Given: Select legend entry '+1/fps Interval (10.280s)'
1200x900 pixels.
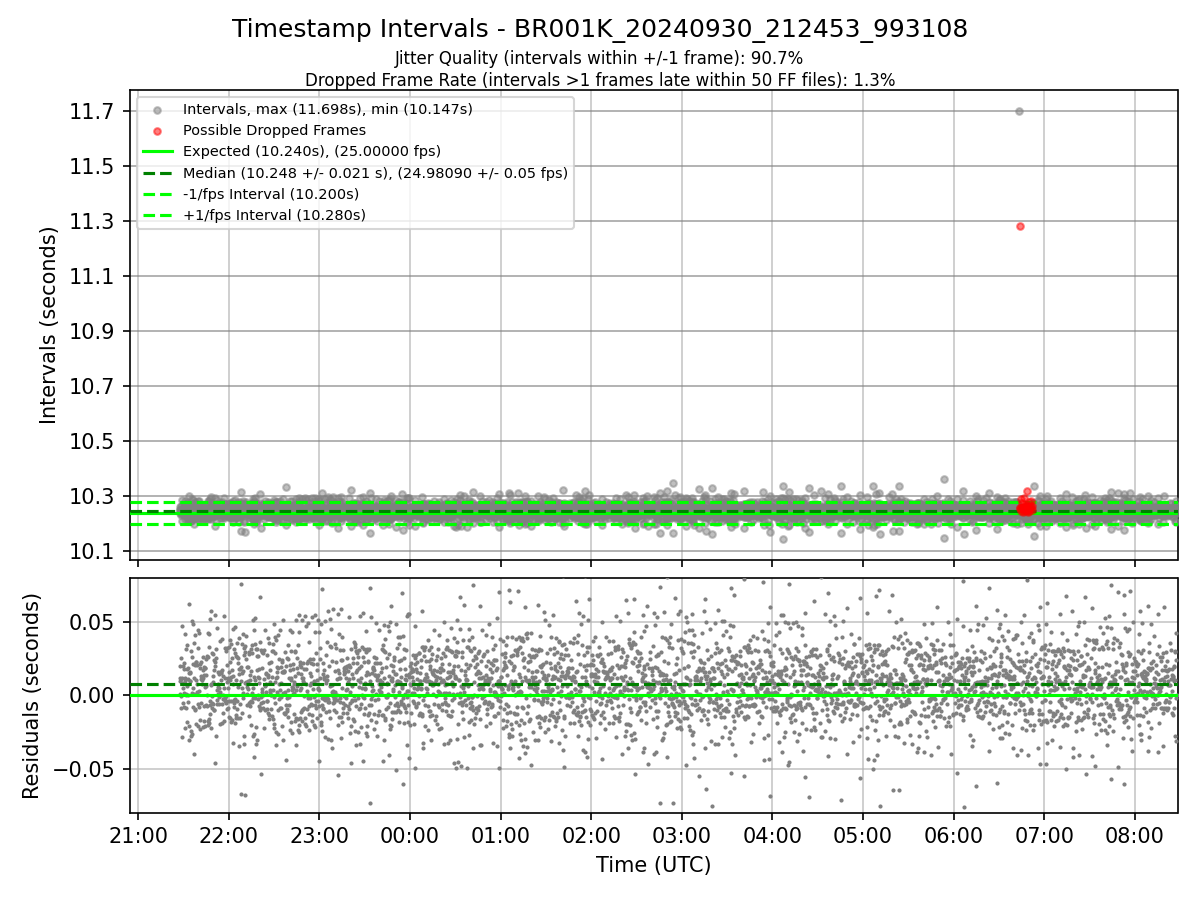Looking at the screenshot, I should point(274,215).
